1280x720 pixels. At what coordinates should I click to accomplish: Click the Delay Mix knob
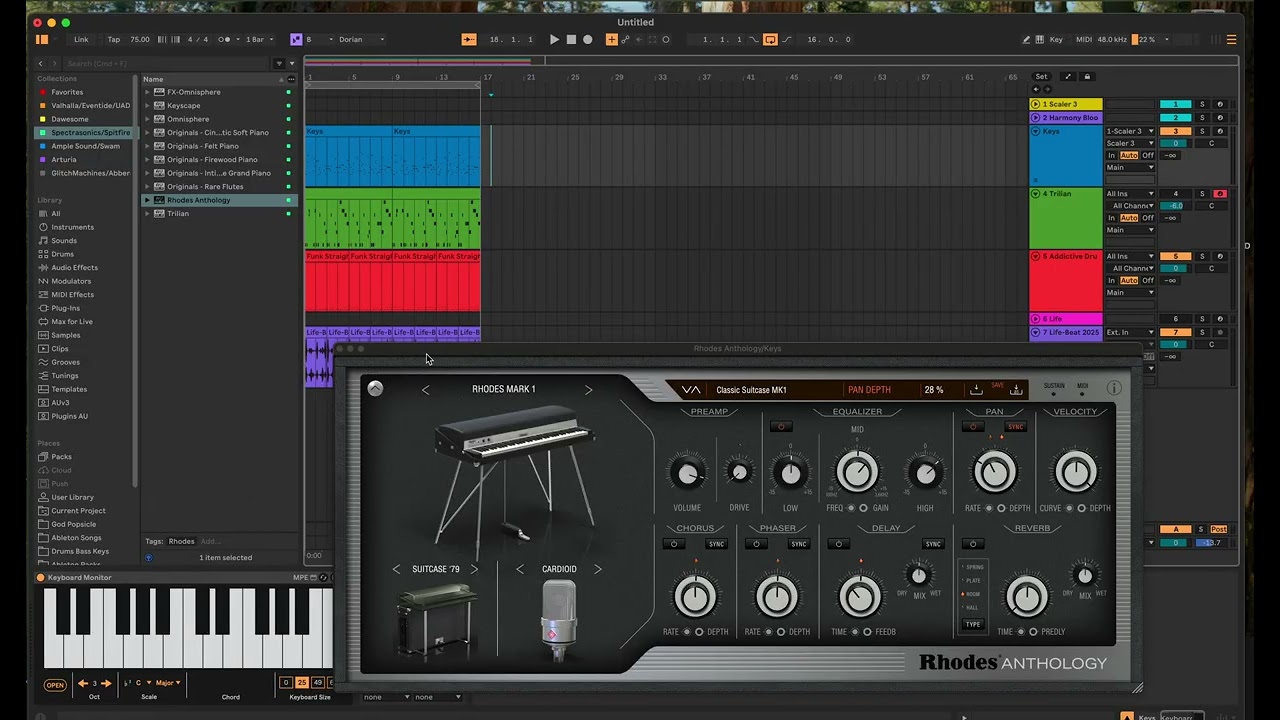point(919,575)
